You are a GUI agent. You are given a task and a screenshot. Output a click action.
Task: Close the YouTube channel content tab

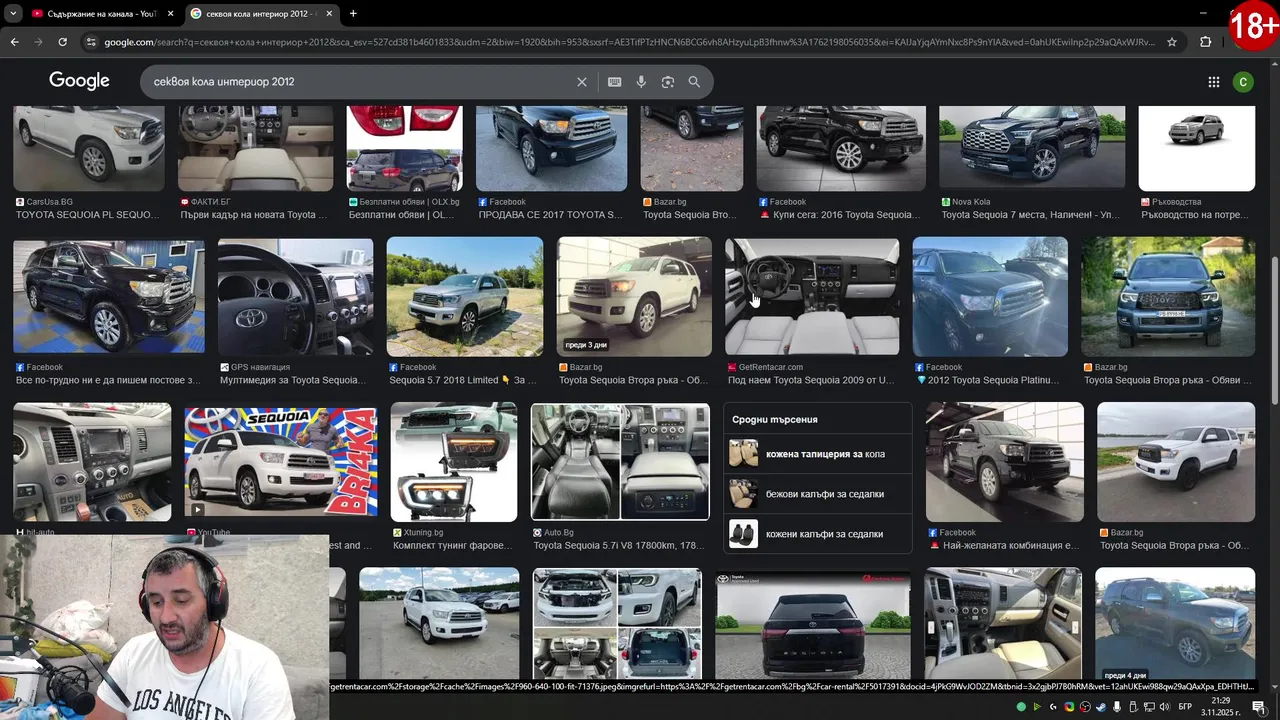click(170, 14)
